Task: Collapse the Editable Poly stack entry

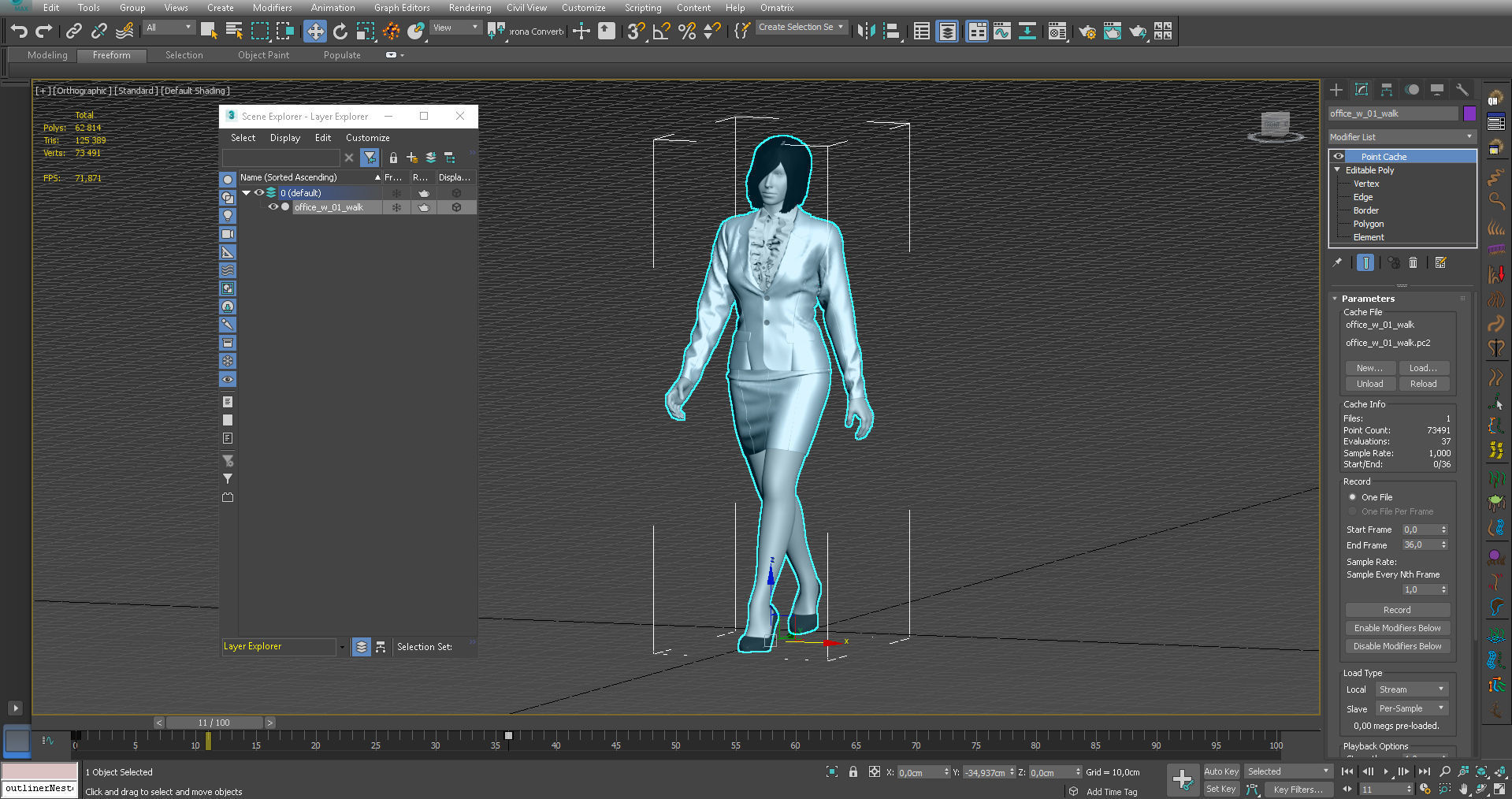Action: point(1337,169)
